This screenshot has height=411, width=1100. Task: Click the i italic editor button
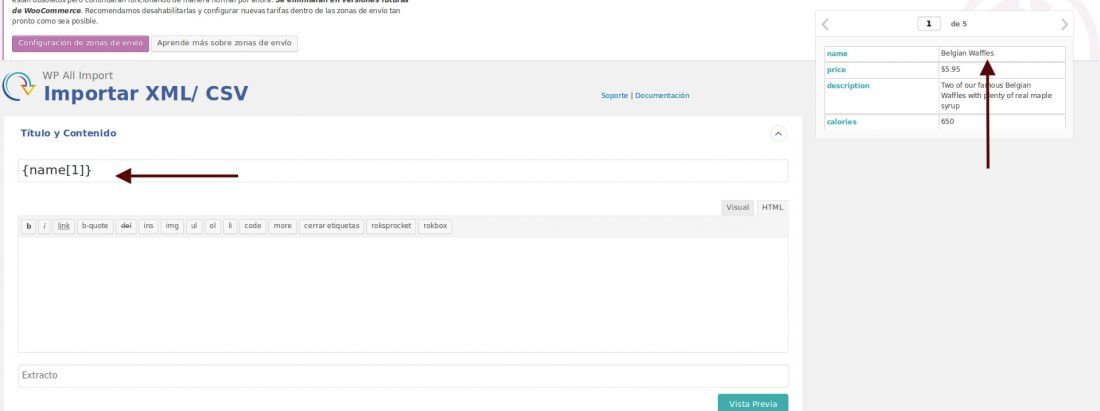pyautogui.click(x=44, y=226)
